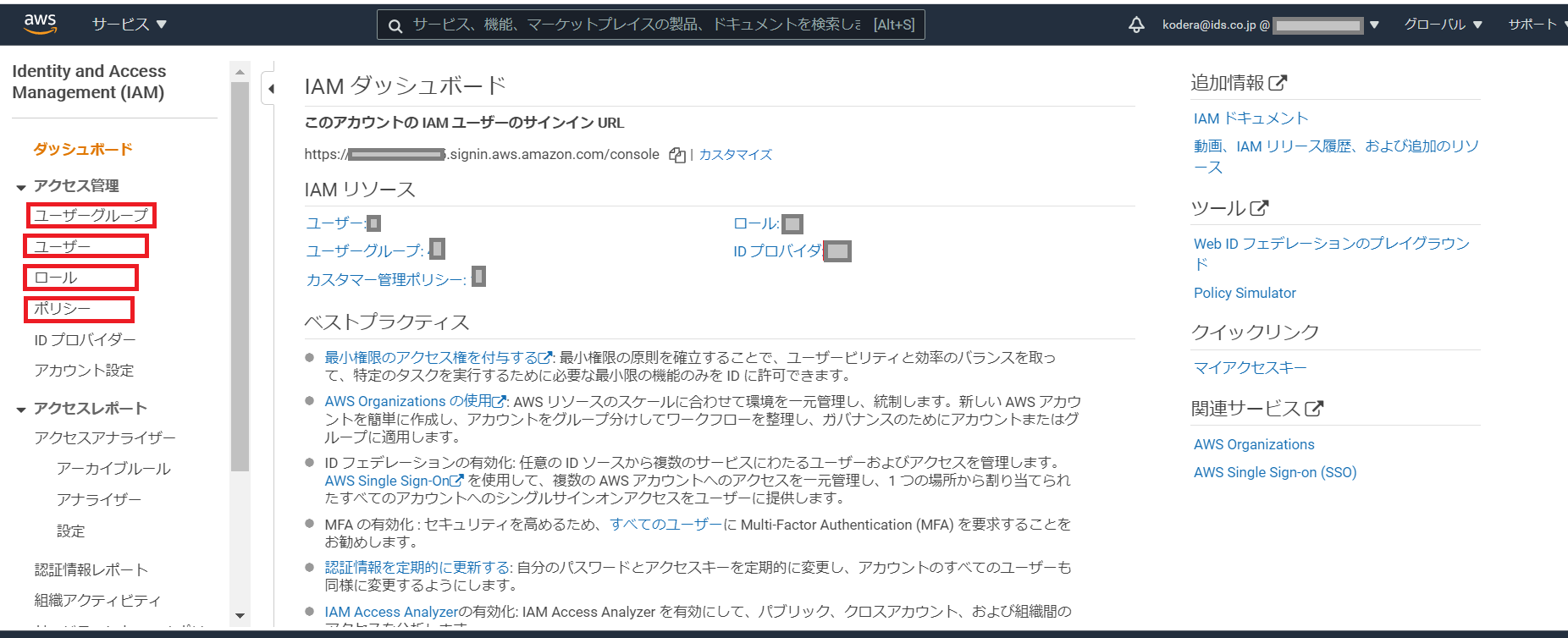Open AWS Organizations related service link
The width and height of the screenshot is (1568, 638).
click(x=1254, y=444)
